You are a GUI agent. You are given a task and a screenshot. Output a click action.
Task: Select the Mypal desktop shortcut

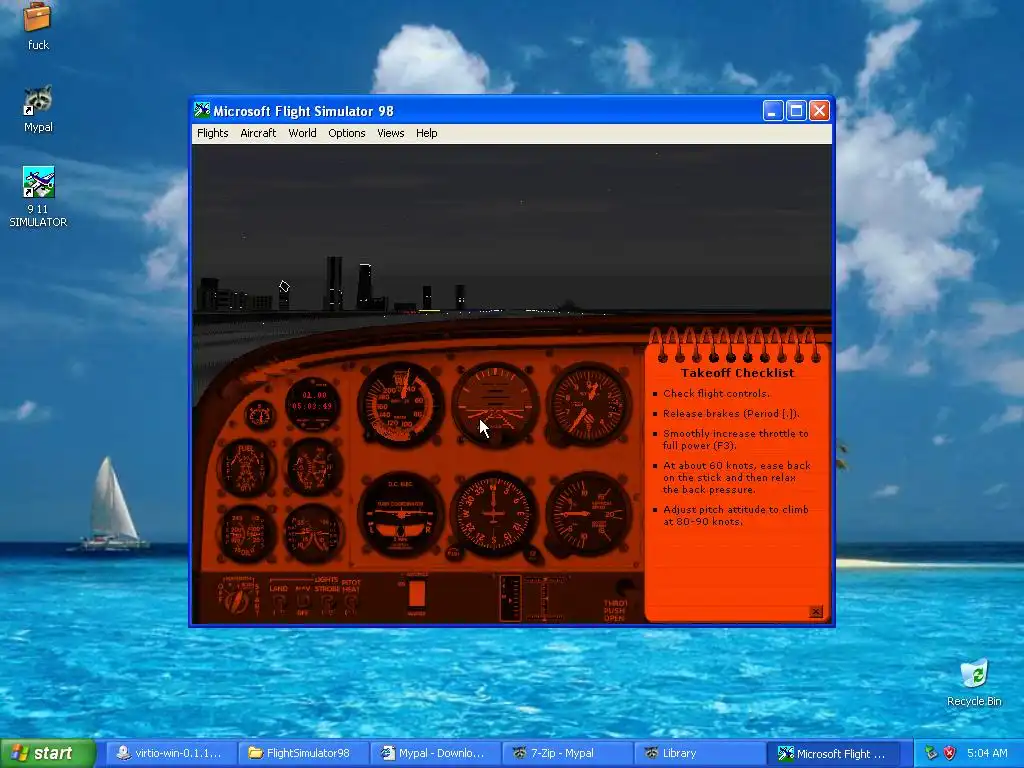(x=38, y=109)
